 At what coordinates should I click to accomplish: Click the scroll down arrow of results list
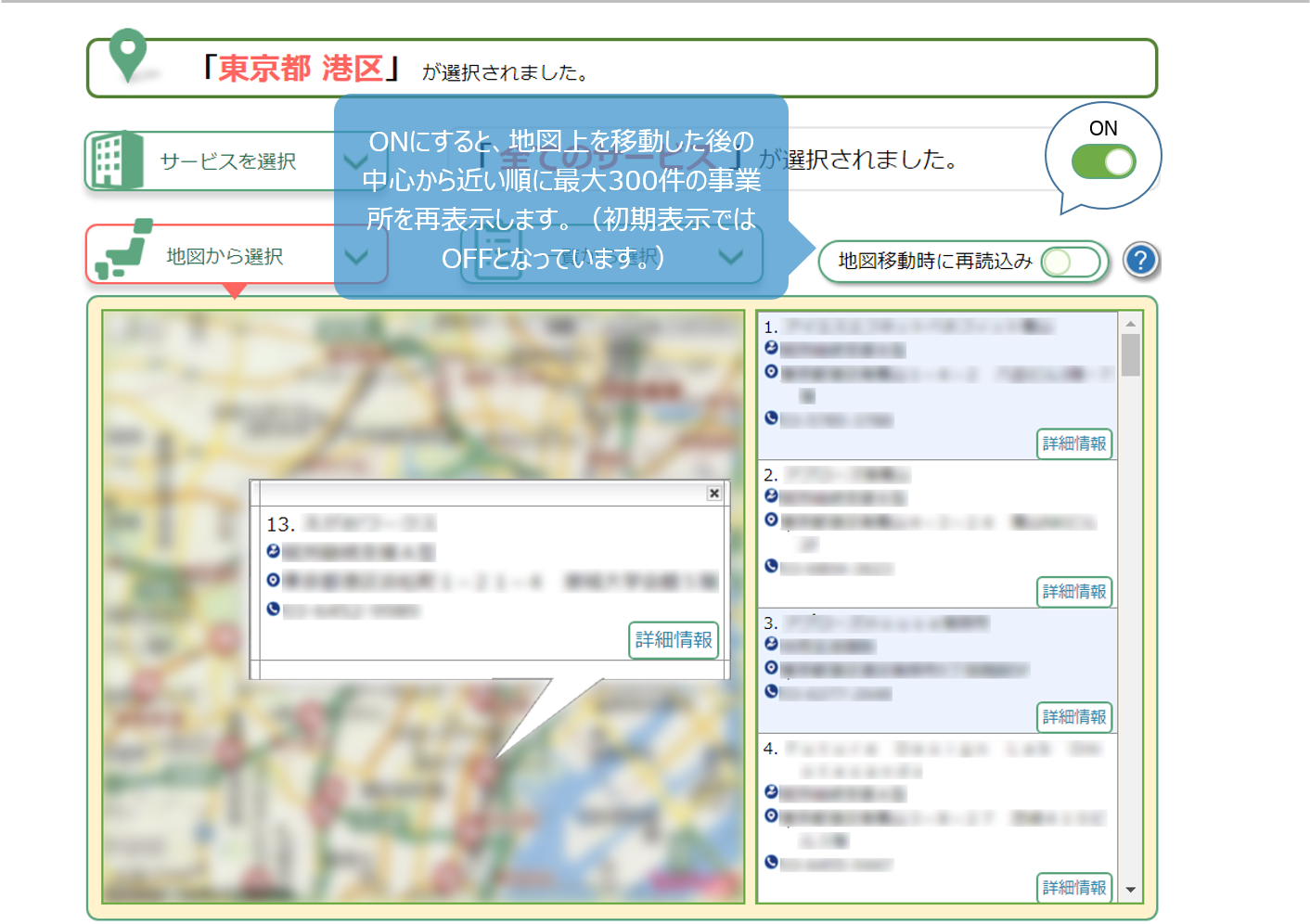pos(1130,890)
